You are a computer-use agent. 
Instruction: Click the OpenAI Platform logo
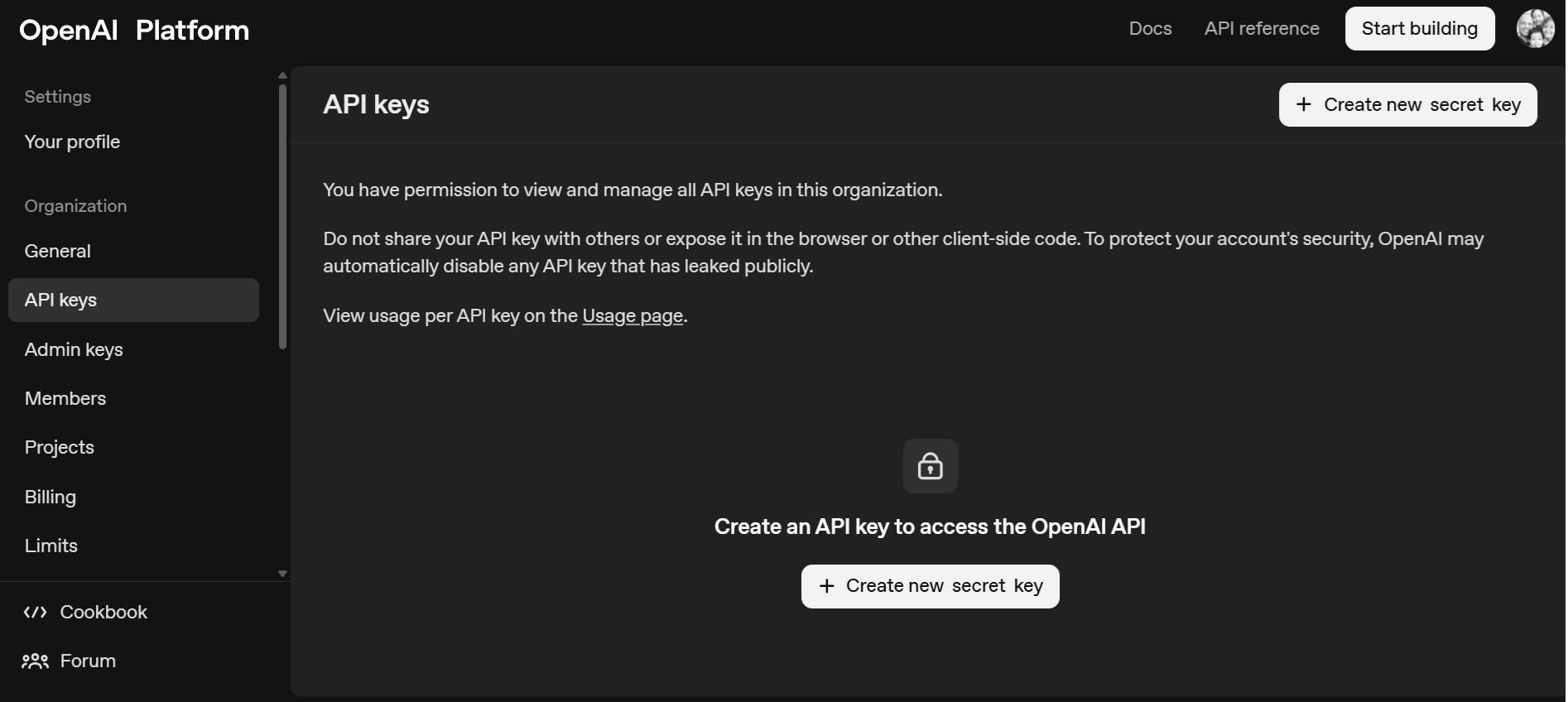[x=134, y=31]
